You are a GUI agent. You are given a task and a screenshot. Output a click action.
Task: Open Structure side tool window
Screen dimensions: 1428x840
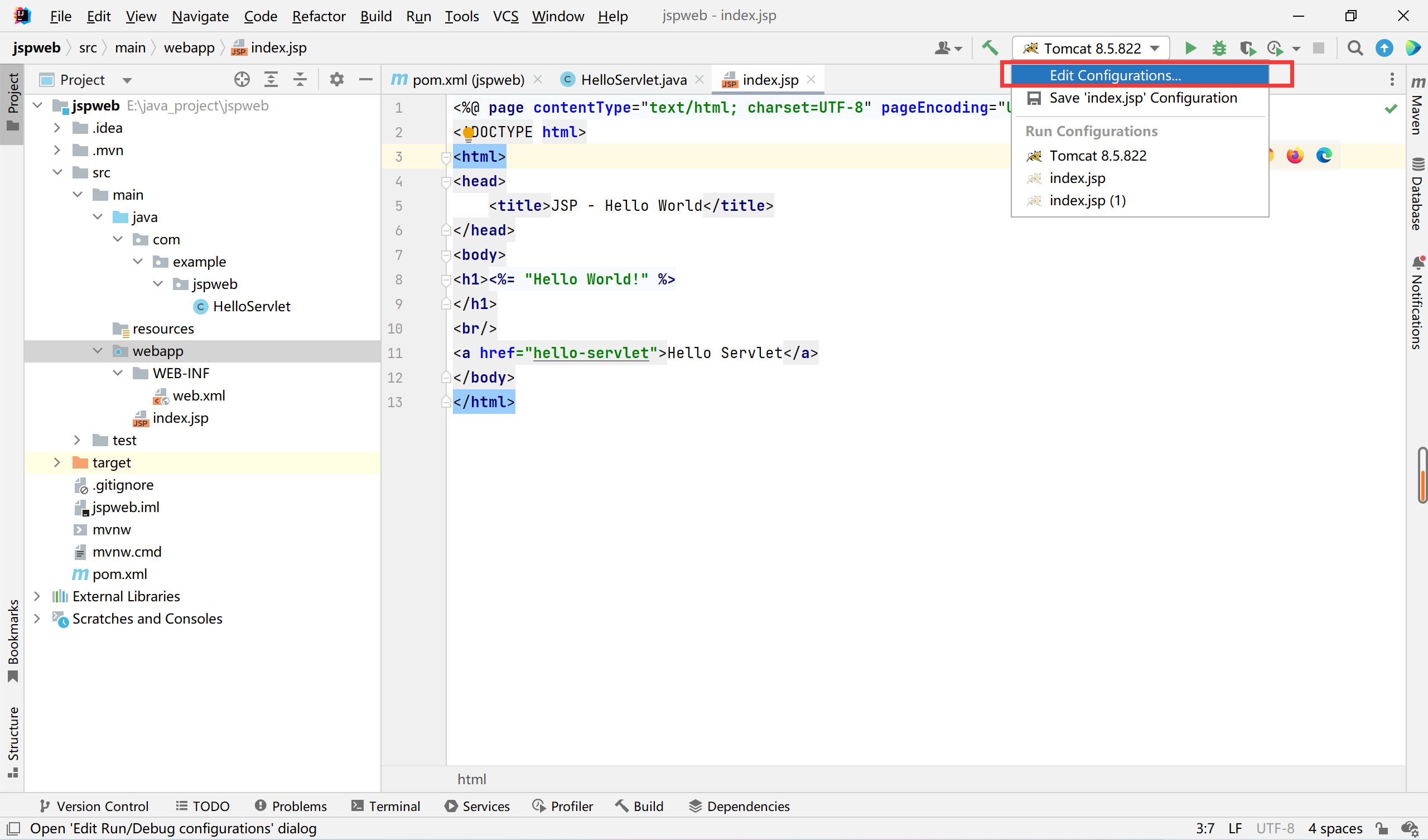(12, 742)
